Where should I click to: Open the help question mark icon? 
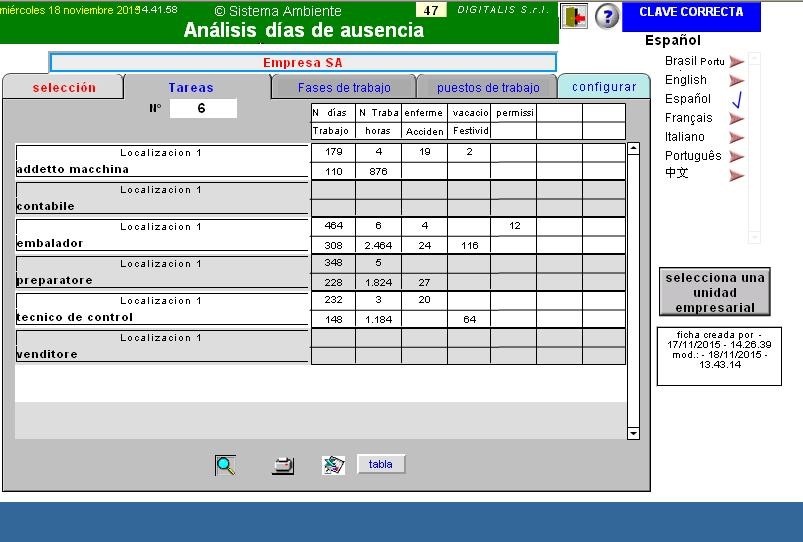click(607, 16)
